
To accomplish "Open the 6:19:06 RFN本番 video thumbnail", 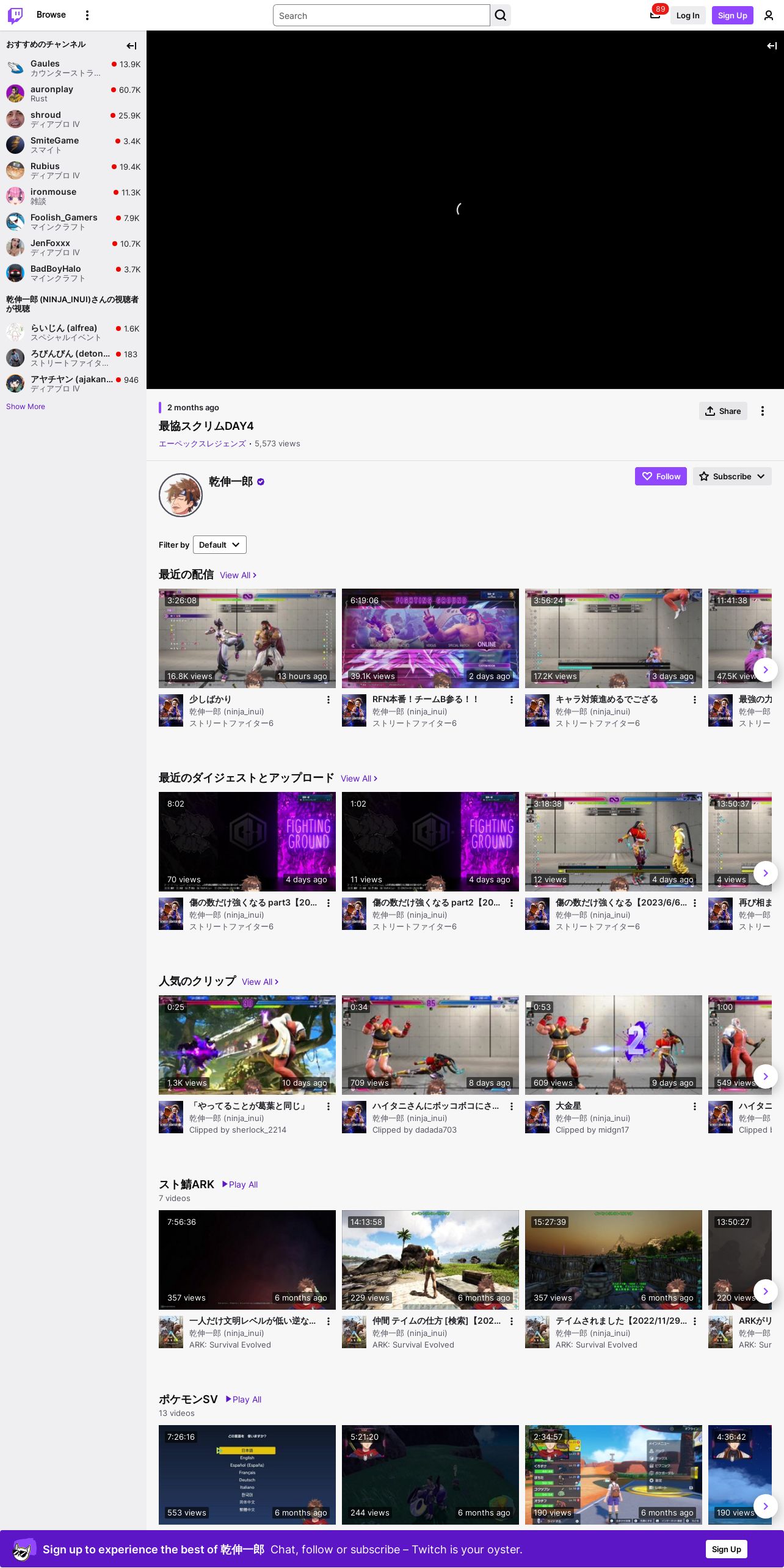I will click(x=430, y=639).
